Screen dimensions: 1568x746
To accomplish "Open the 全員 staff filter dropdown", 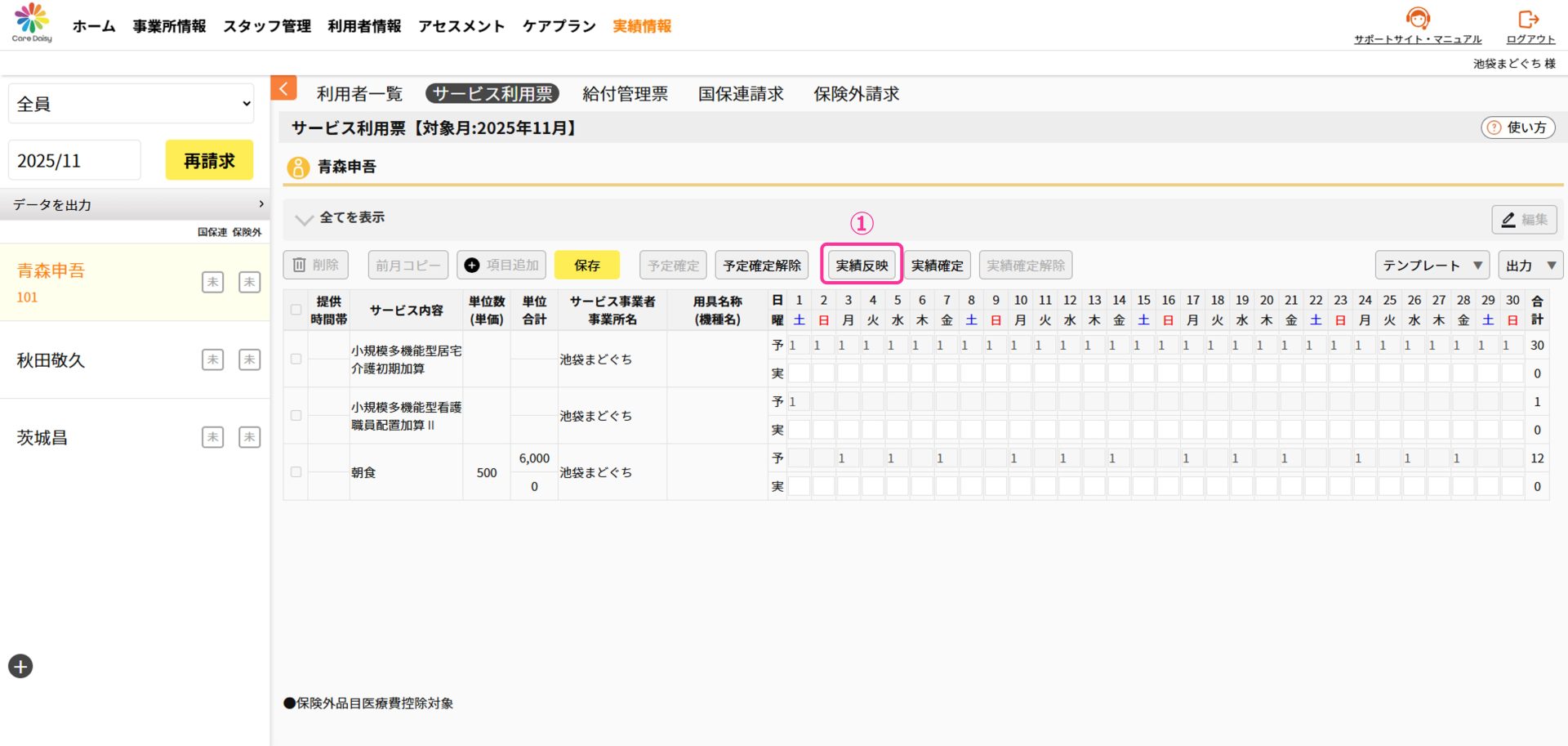I will [x=131, y=104].
